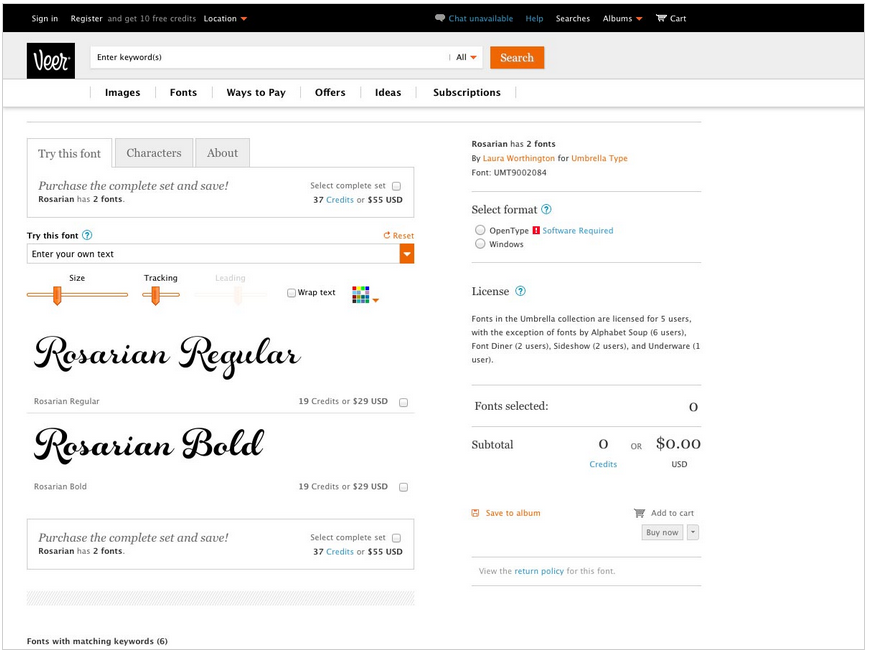The image size is (870, 655).
Task: Open the Umbrella Type foundry link
Action: [x=599, y=158]
